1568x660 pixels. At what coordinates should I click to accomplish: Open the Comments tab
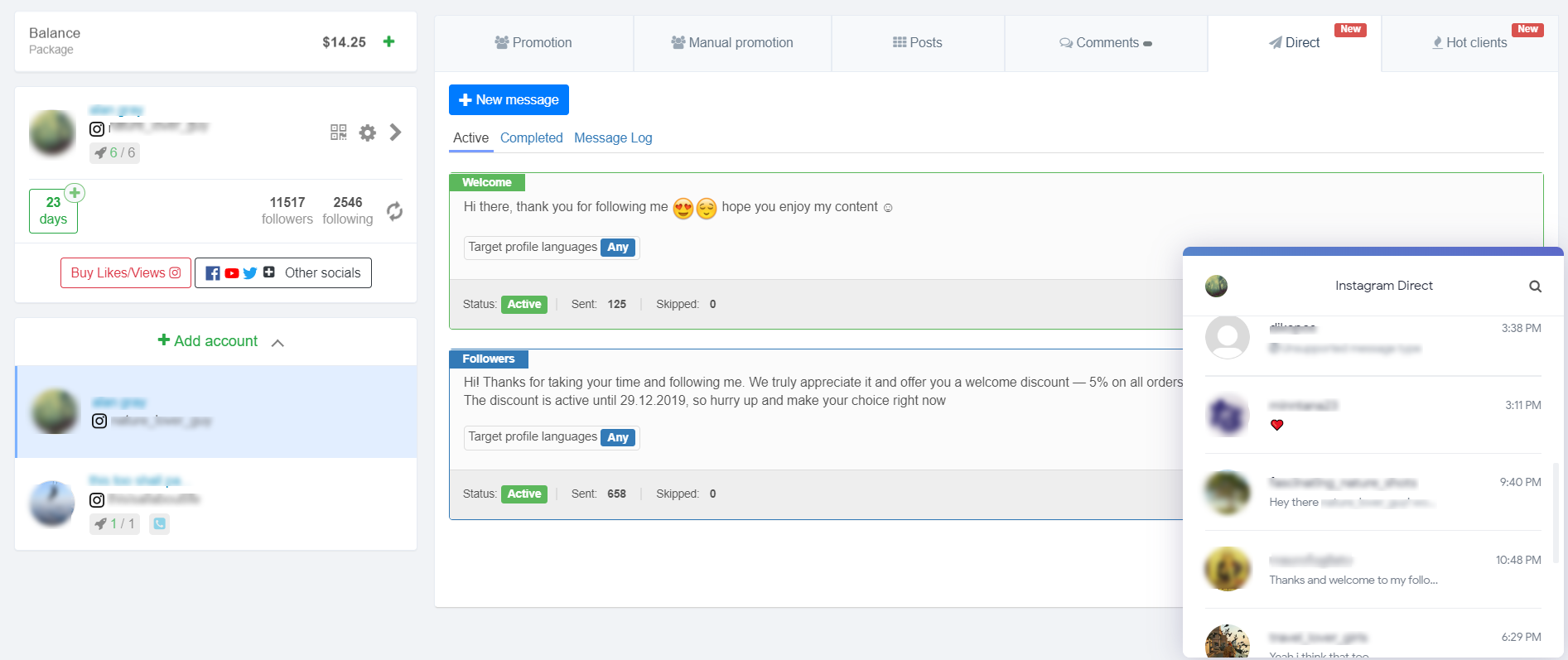pos(1106,43)
